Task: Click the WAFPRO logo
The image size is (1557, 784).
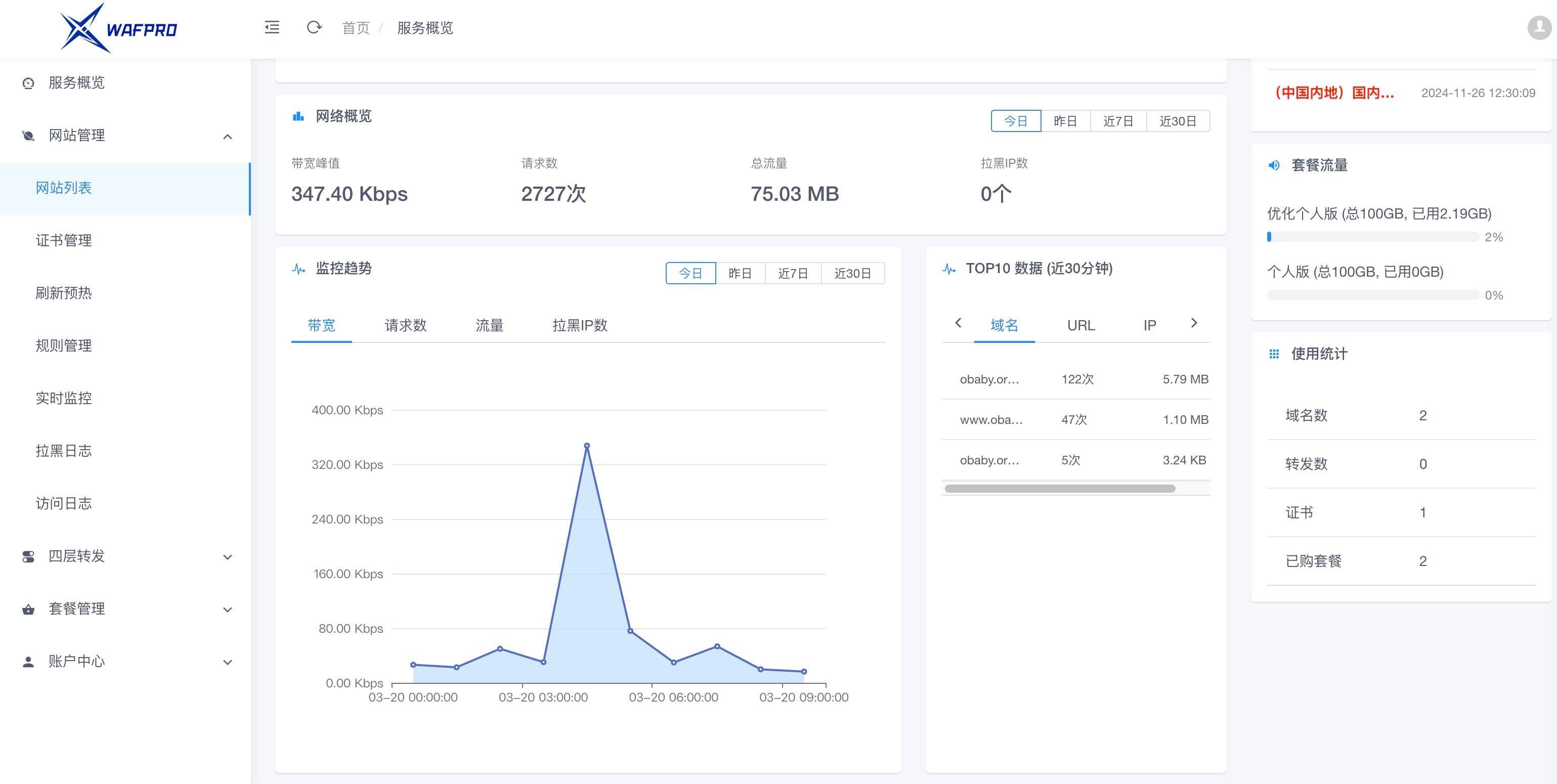Action: click(x=118, y=28)
